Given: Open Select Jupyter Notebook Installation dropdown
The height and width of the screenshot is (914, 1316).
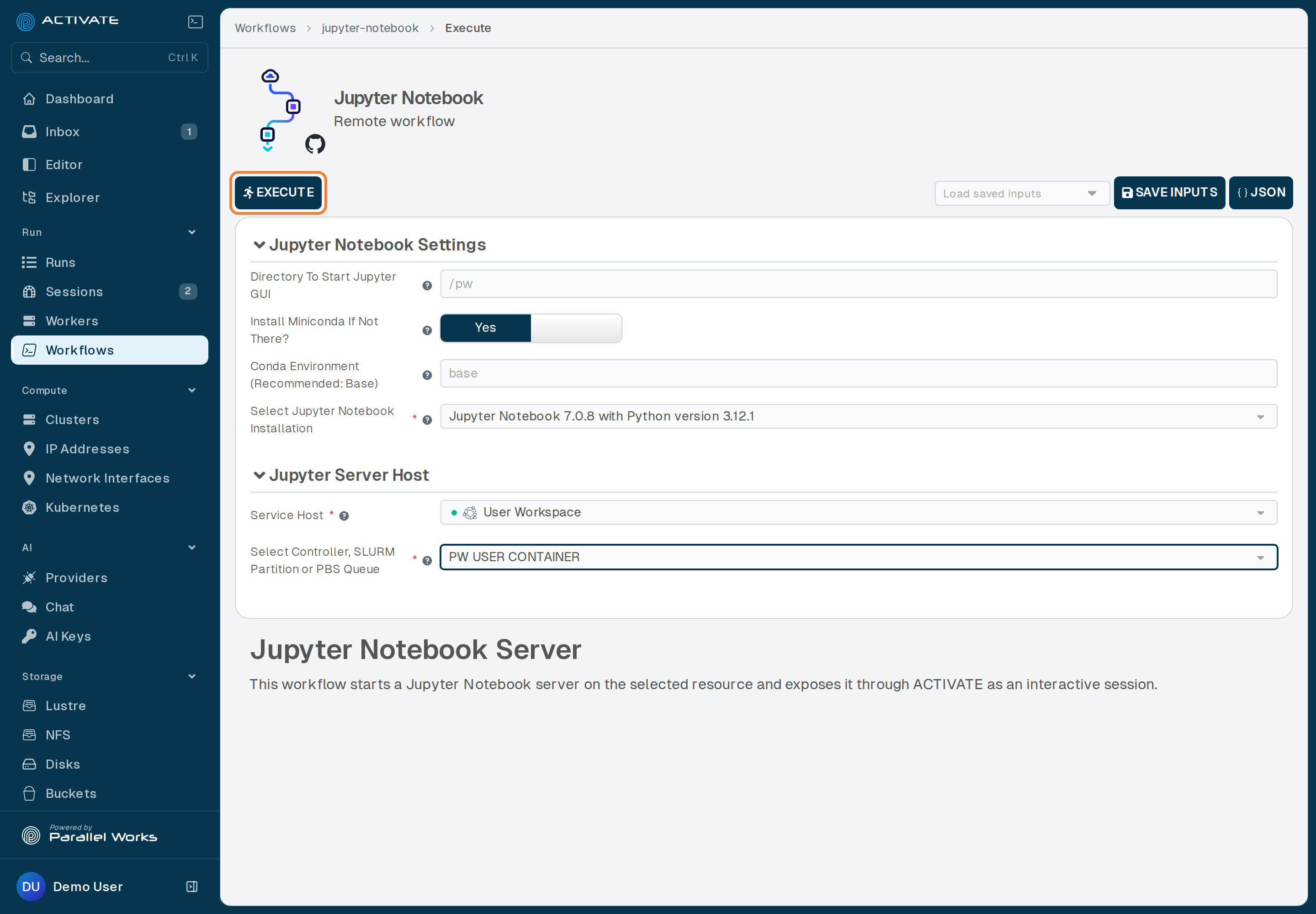Looking at the screenshot, I should point(859,416).
